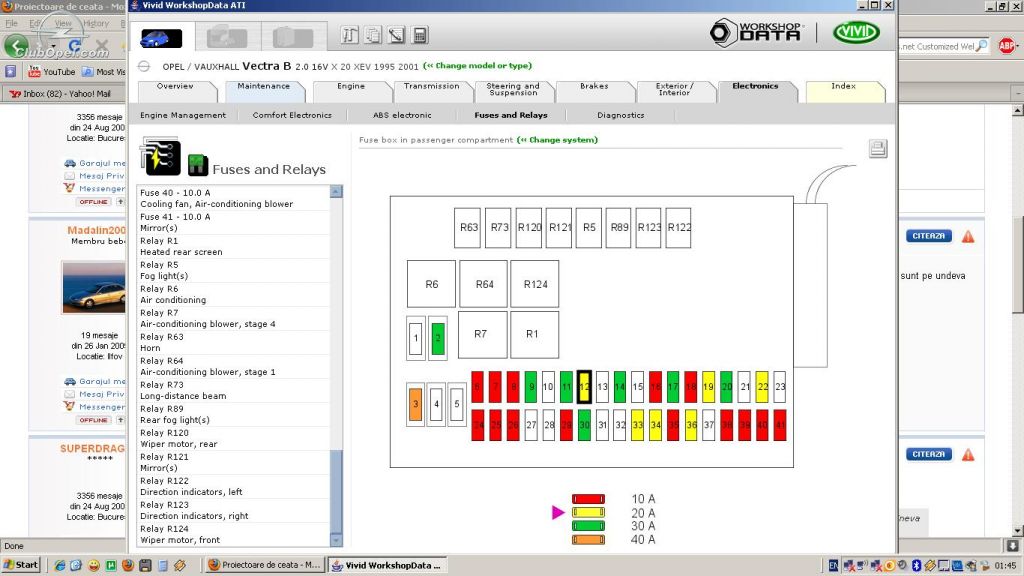Image resolution: width=1024 pixels, height=576 pixels.
Task: Select Relay R73 Long-distance beam entry
Action: (234, 391)
